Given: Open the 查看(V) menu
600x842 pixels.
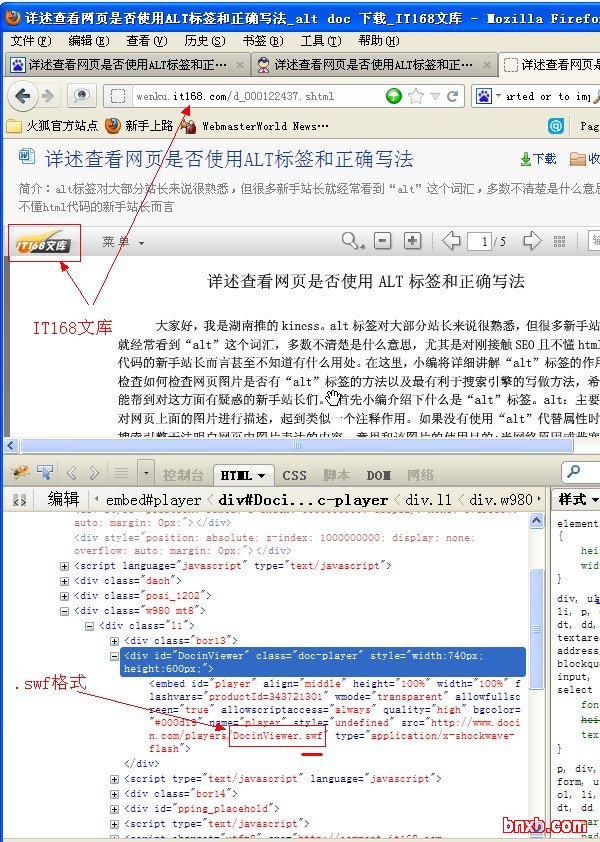Looking at the screenshot, I should tap(147, 41).
